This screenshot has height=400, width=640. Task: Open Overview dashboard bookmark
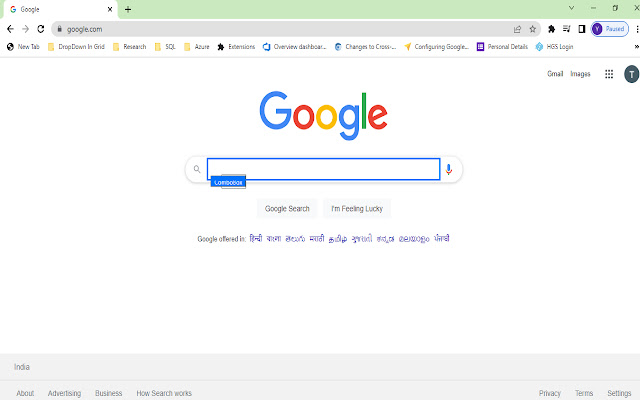pos(295,47)
